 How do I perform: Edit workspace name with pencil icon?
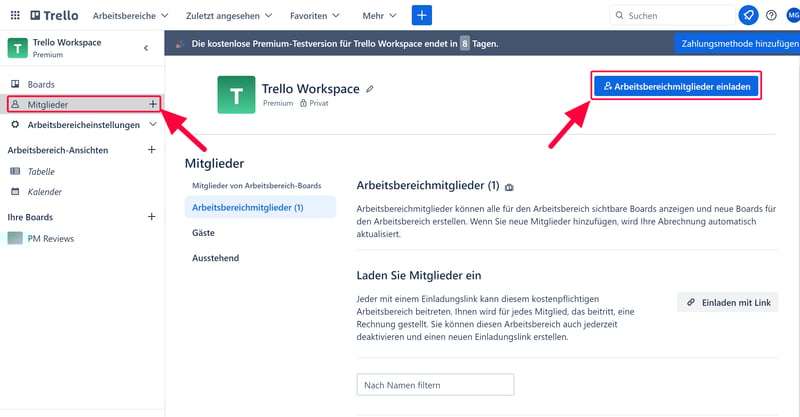coord(370,89)
